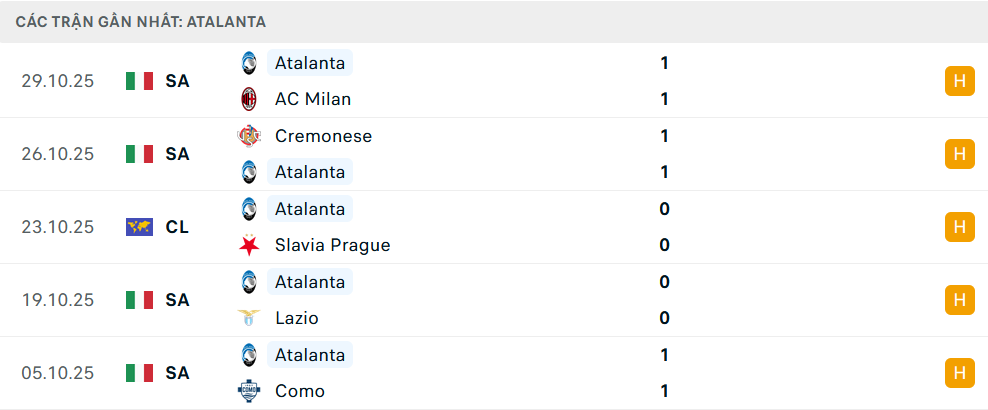Viewport: 988px width, 410px height.
Task: Click the Cremonese club crest
Action: coord(248,136)
